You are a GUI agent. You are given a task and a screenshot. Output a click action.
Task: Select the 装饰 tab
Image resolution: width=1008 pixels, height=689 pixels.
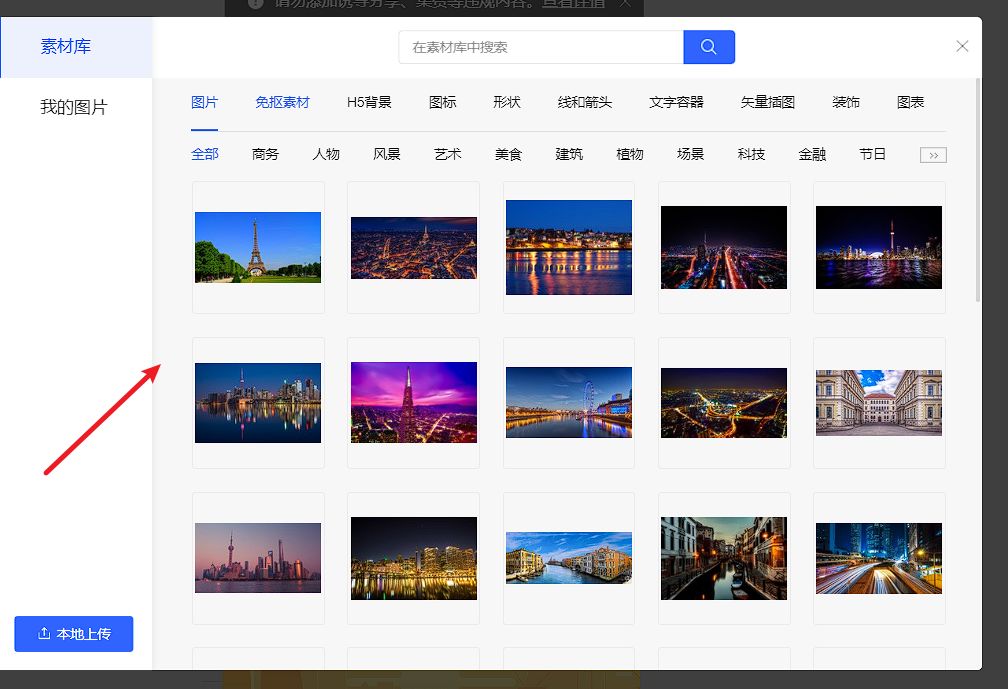845,102
